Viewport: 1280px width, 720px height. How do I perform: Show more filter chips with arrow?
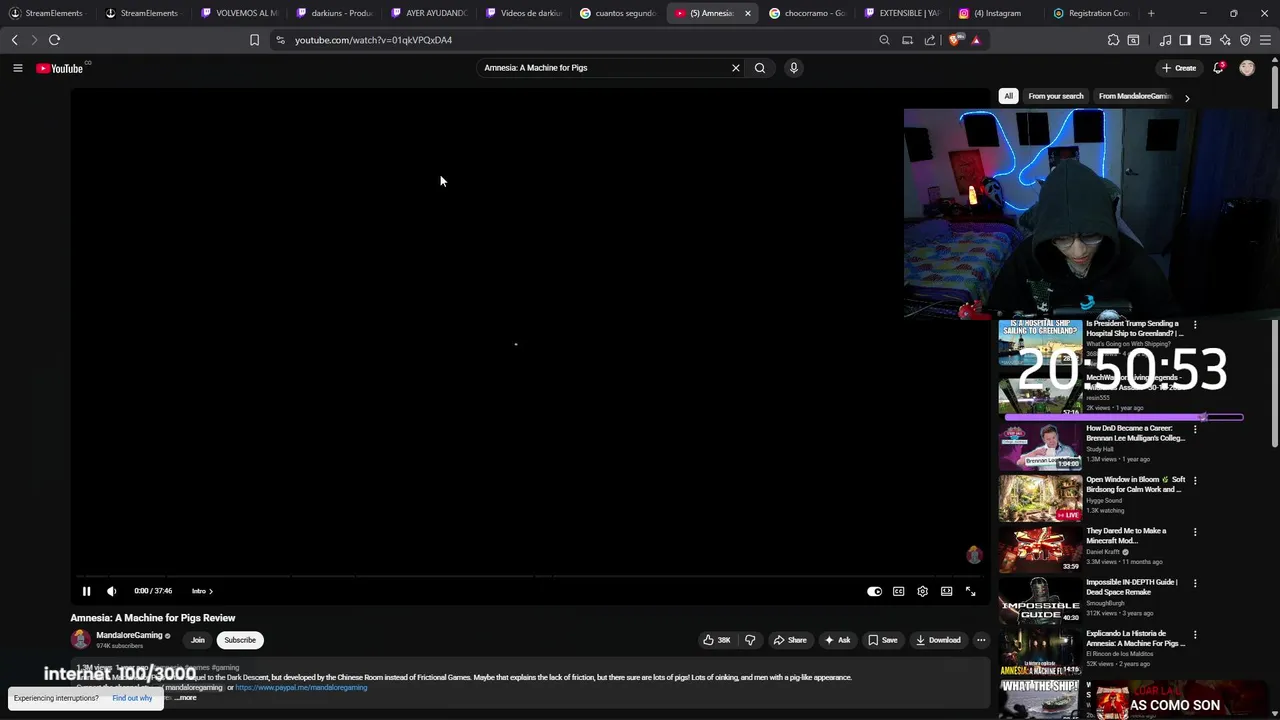coord(1187,98)
